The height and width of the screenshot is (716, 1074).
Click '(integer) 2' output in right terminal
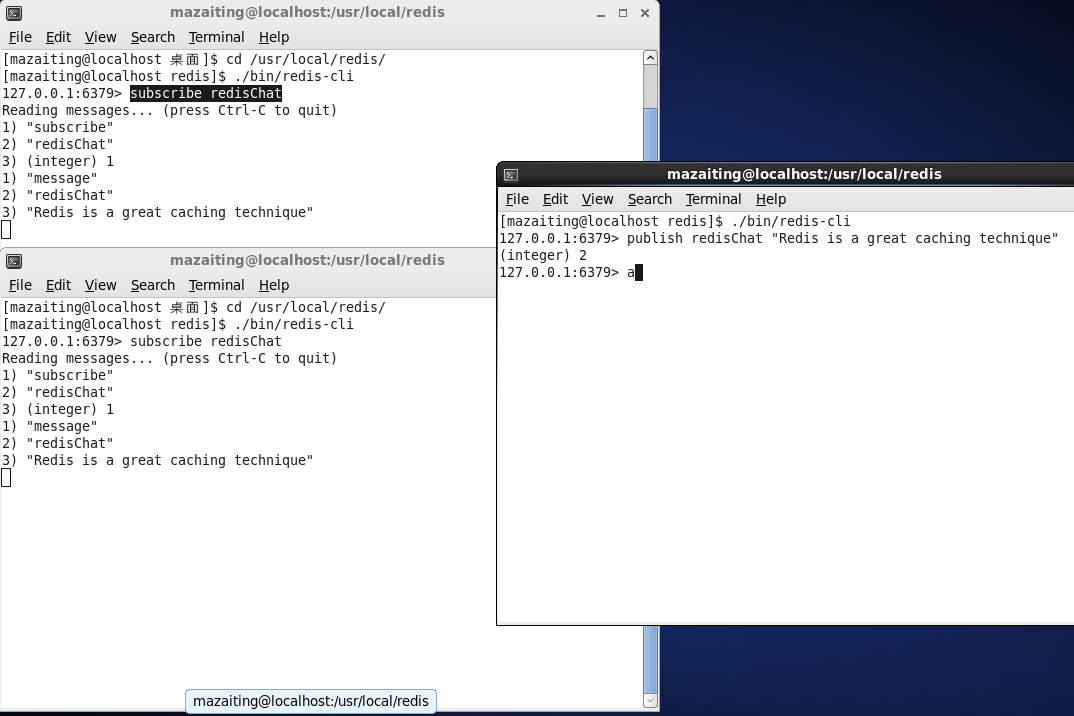click(543, 256)
